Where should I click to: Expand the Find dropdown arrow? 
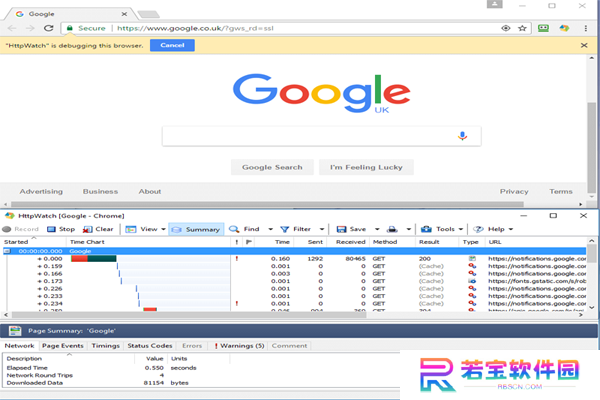point(271,229)
